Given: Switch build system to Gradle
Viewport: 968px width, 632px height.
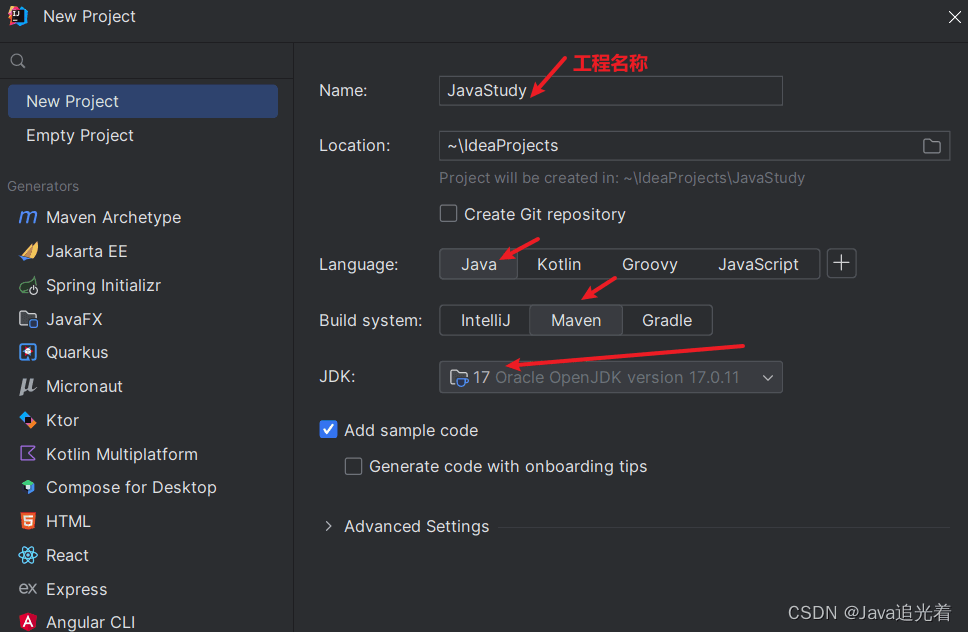Looking at the screenshot, I should coord(667,320).
